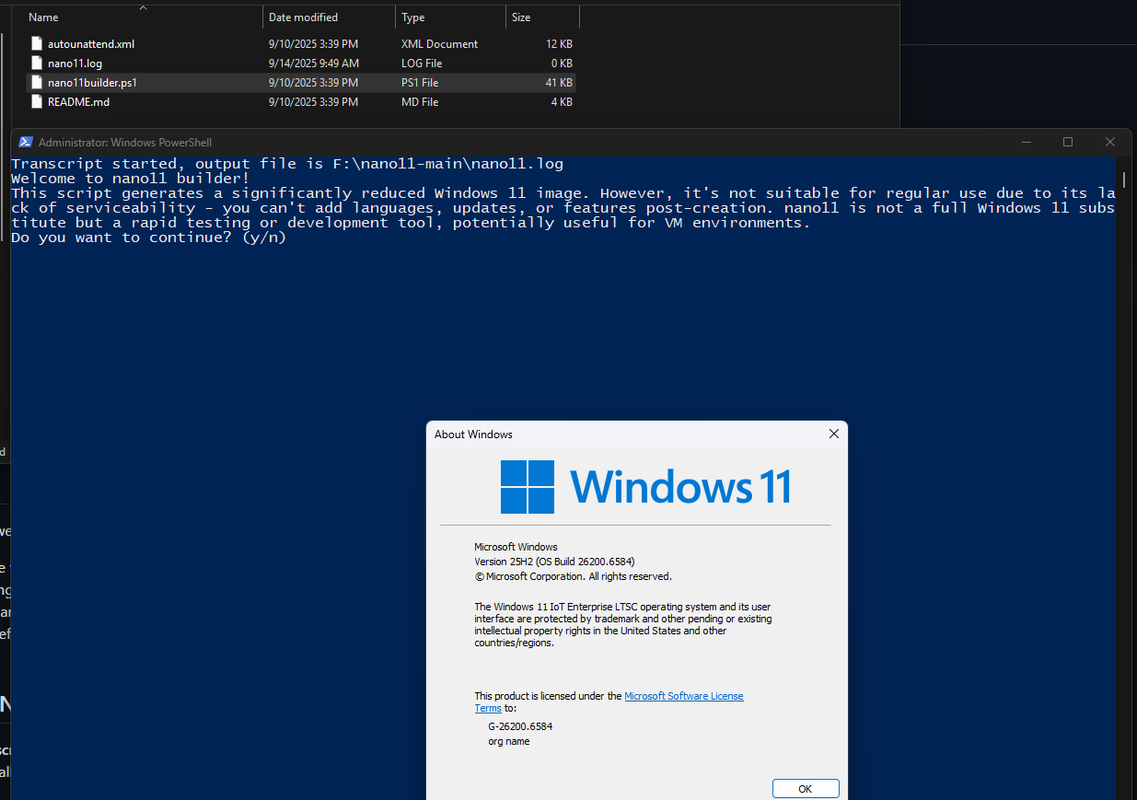Click the MD File type cell
The image size is (1137, 800).
click(x=420, y=102)
